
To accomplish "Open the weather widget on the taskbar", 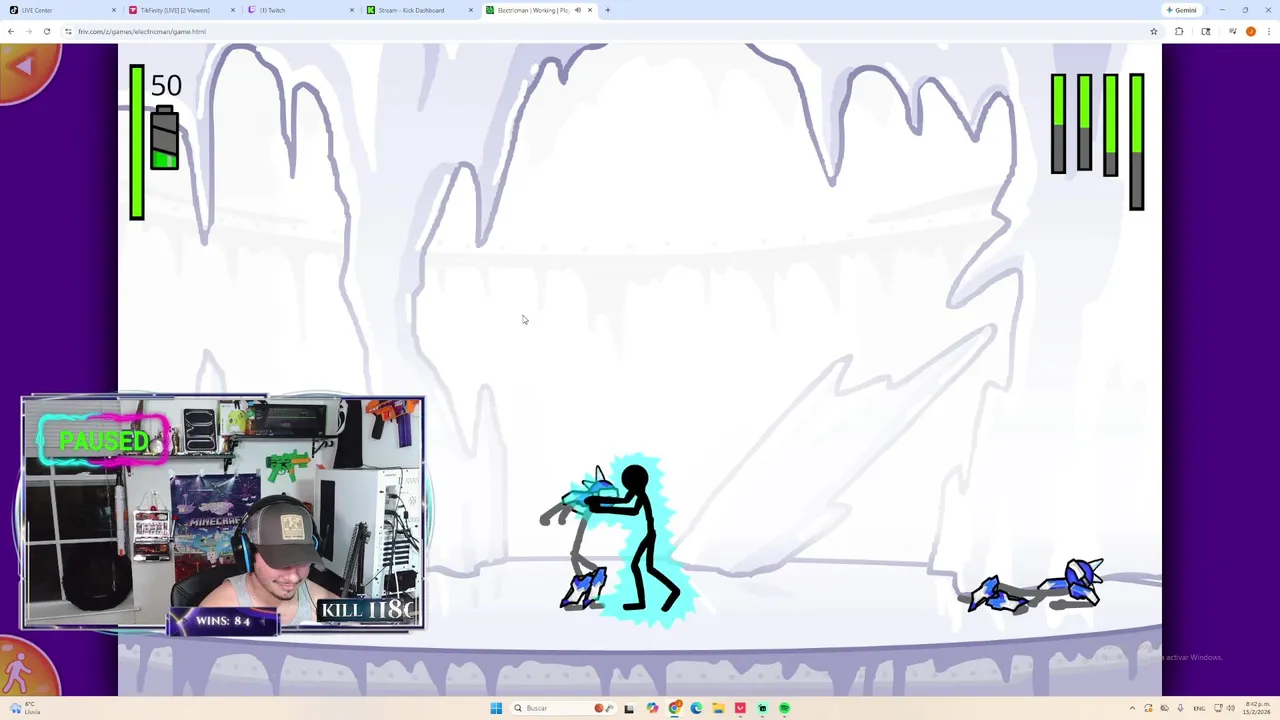I will tap(24, 708).
